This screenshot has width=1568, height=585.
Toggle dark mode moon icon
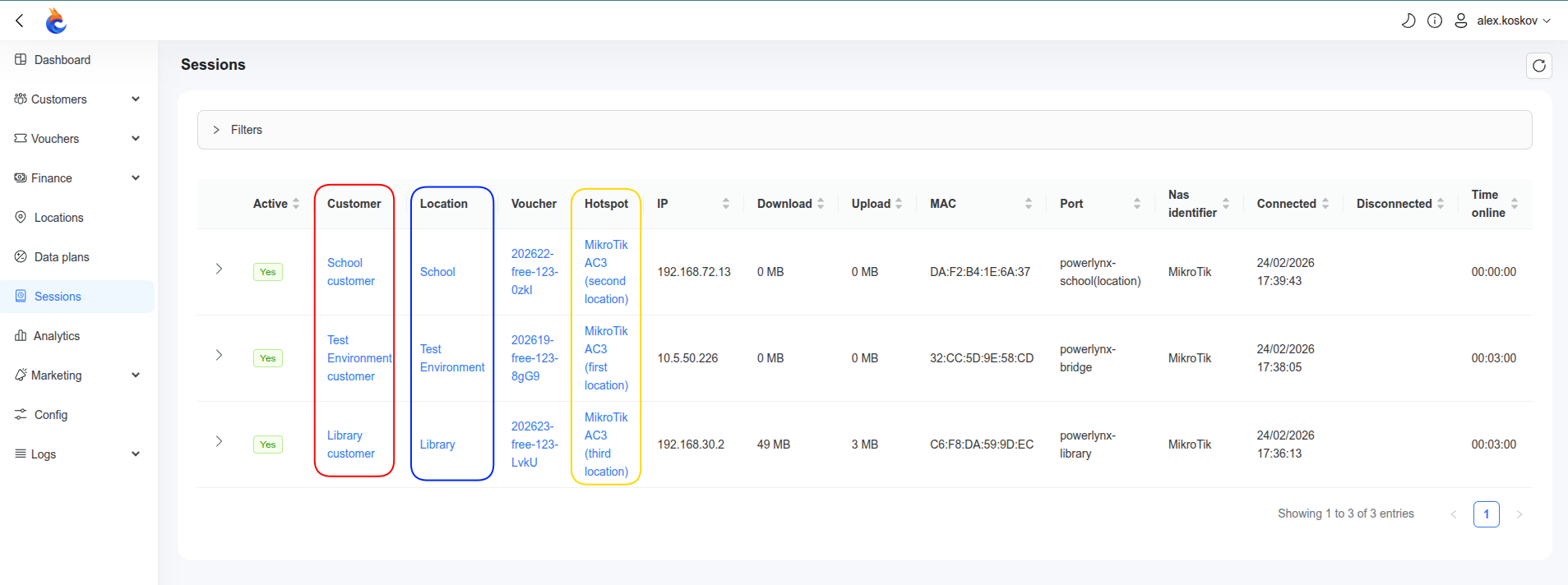coord(1408,21)
